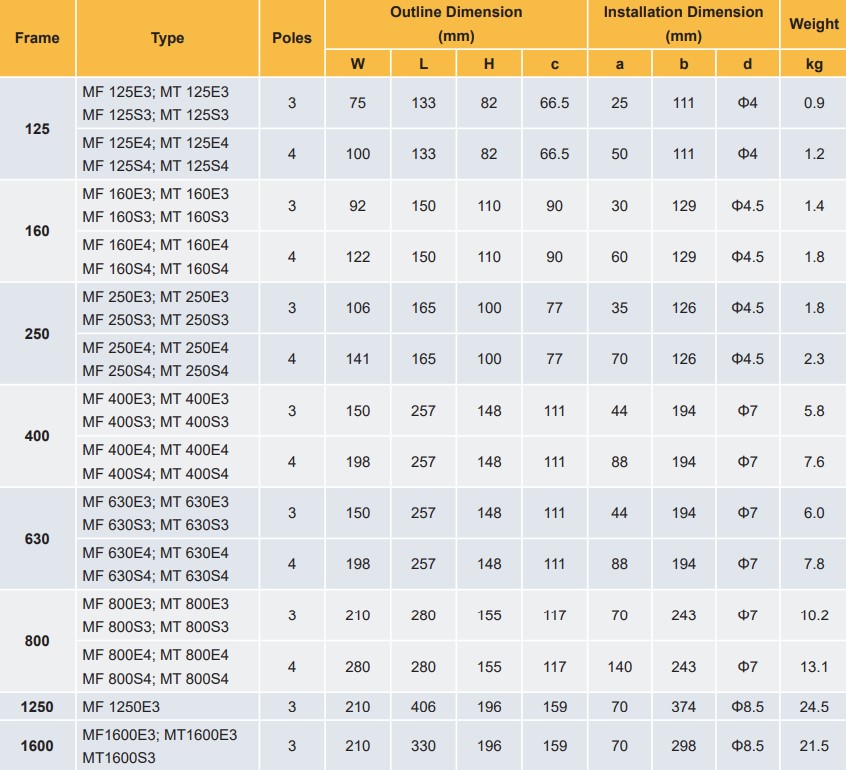Select the Type column header

(168, 38)
